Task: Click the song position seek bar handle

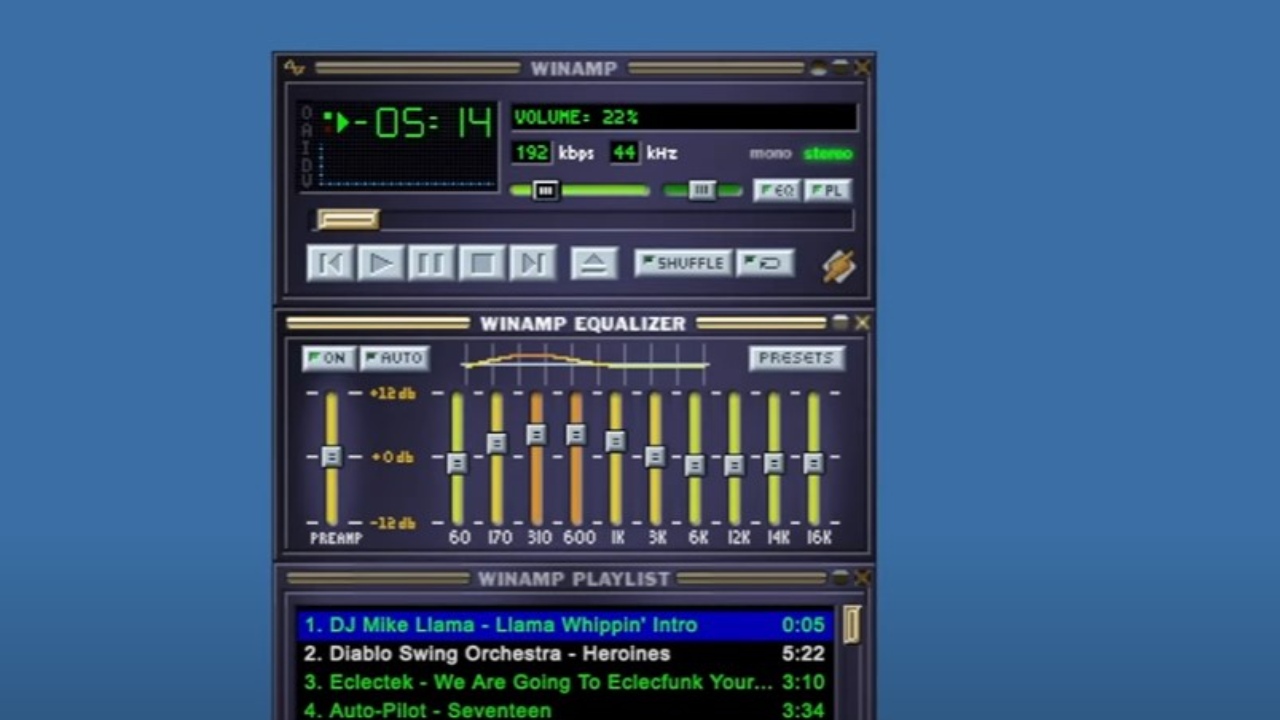Action: coord(348,219)
